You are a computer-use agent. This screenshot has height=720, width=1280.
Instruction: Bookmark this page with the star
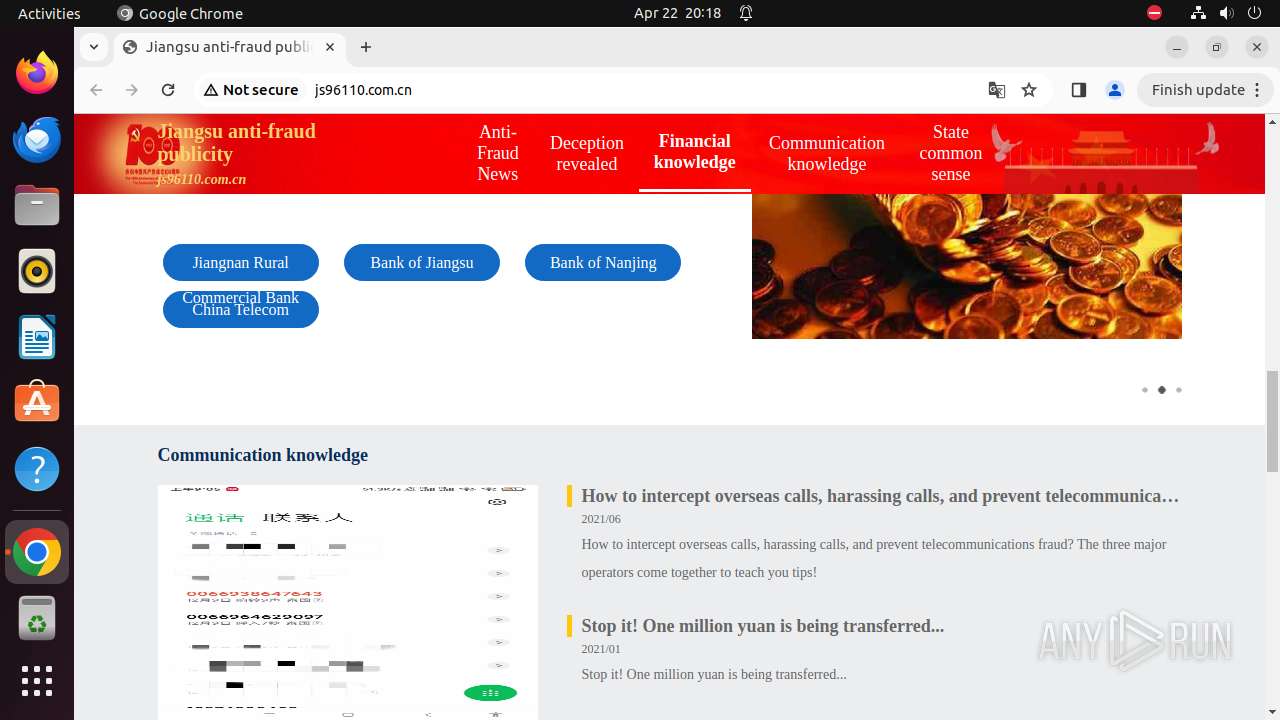point(1029,90)
